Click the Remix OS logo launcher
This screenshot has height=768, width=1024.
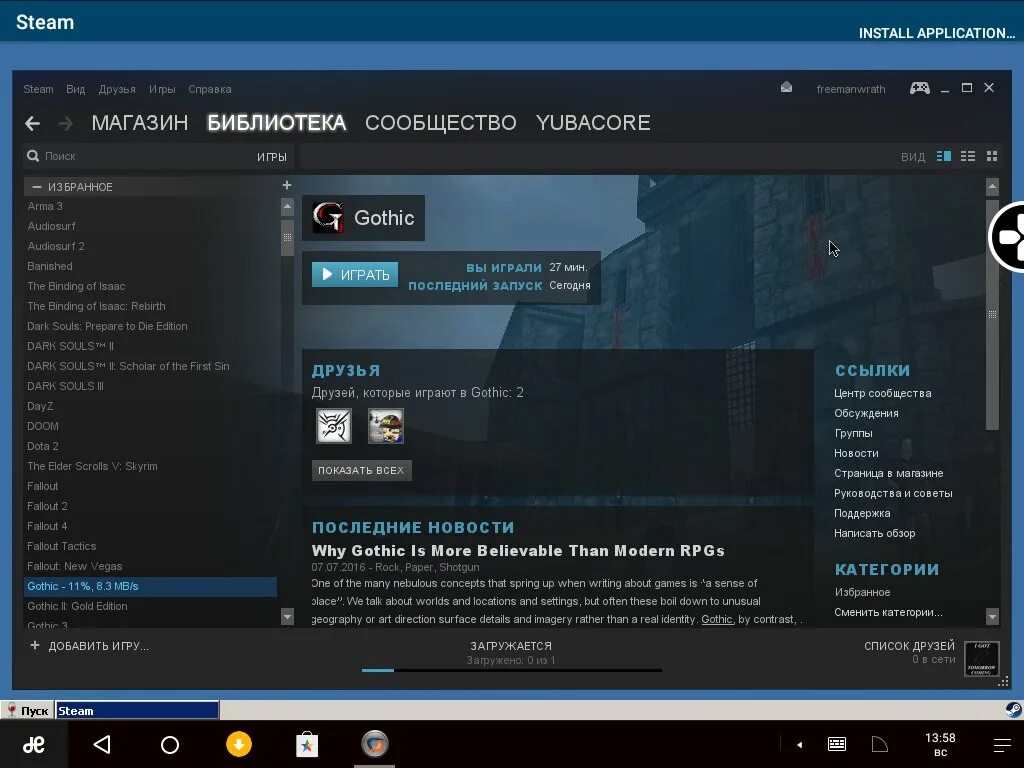33,744
